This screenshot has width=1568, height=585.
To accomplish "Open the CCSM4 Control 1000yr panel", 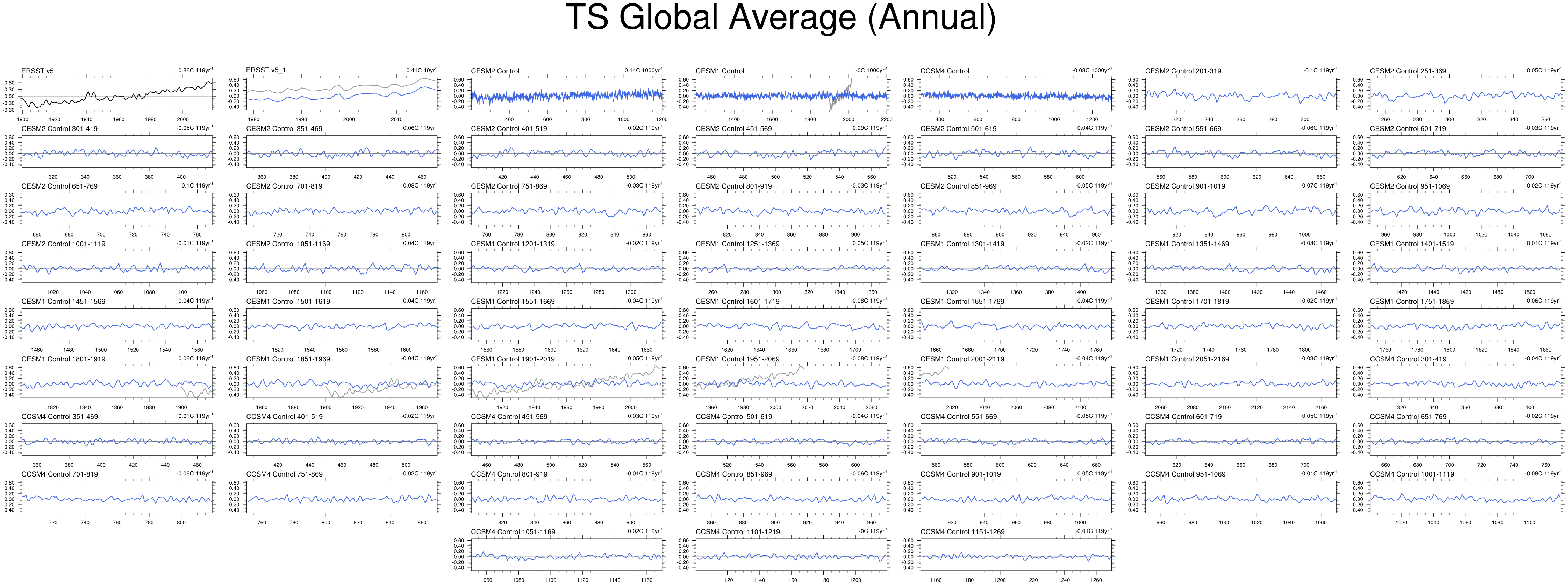I will pos(1016,93).
